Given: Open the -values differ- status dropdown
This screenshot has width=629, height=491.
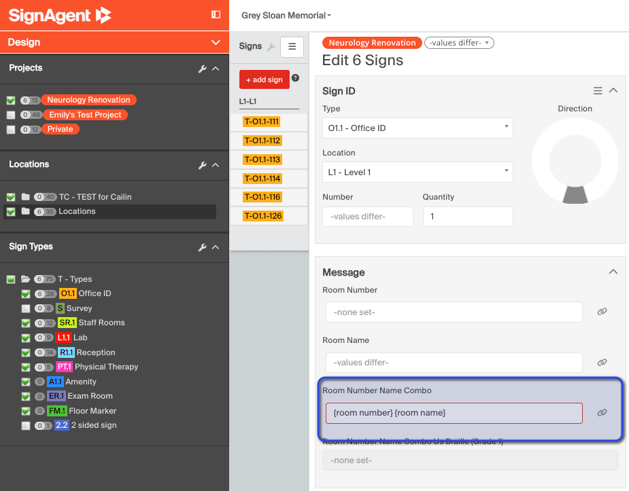Looking at the screenshot, I should [x=459, y=43].
